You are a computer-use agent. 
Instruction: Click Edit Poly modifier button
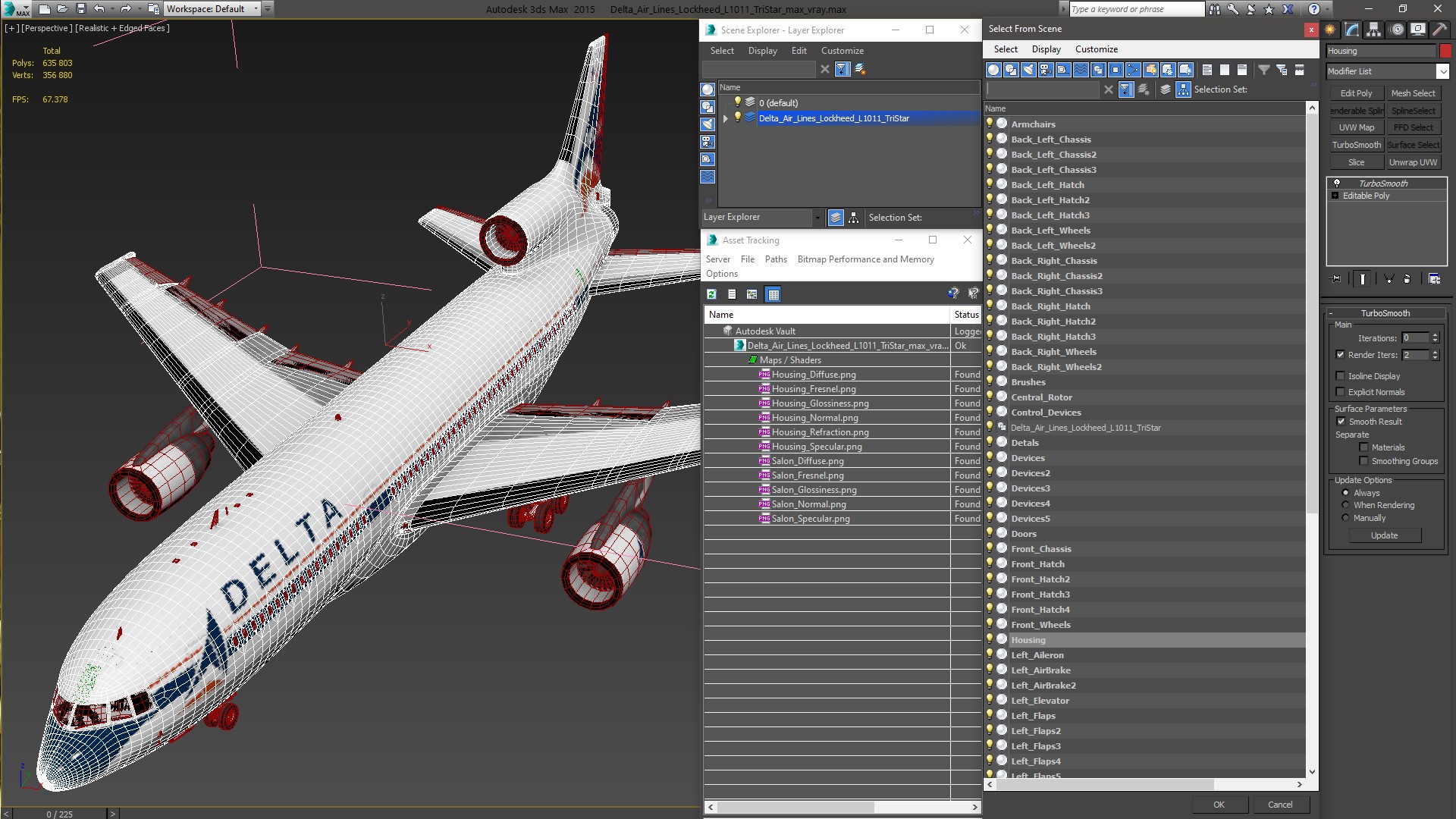coord(1356,93)
